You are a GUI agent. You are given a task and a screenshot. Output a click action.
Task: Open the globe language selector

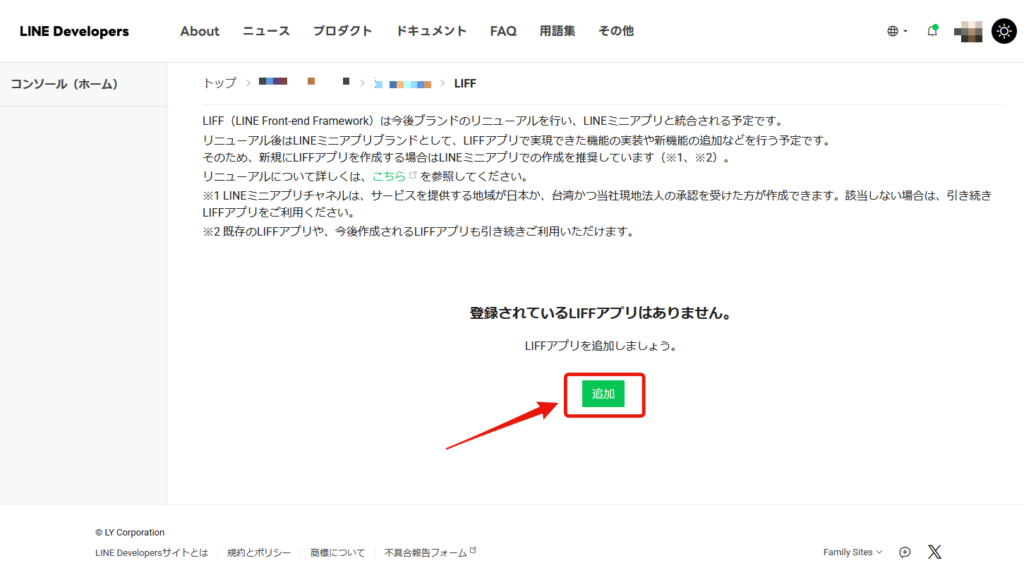897,31
